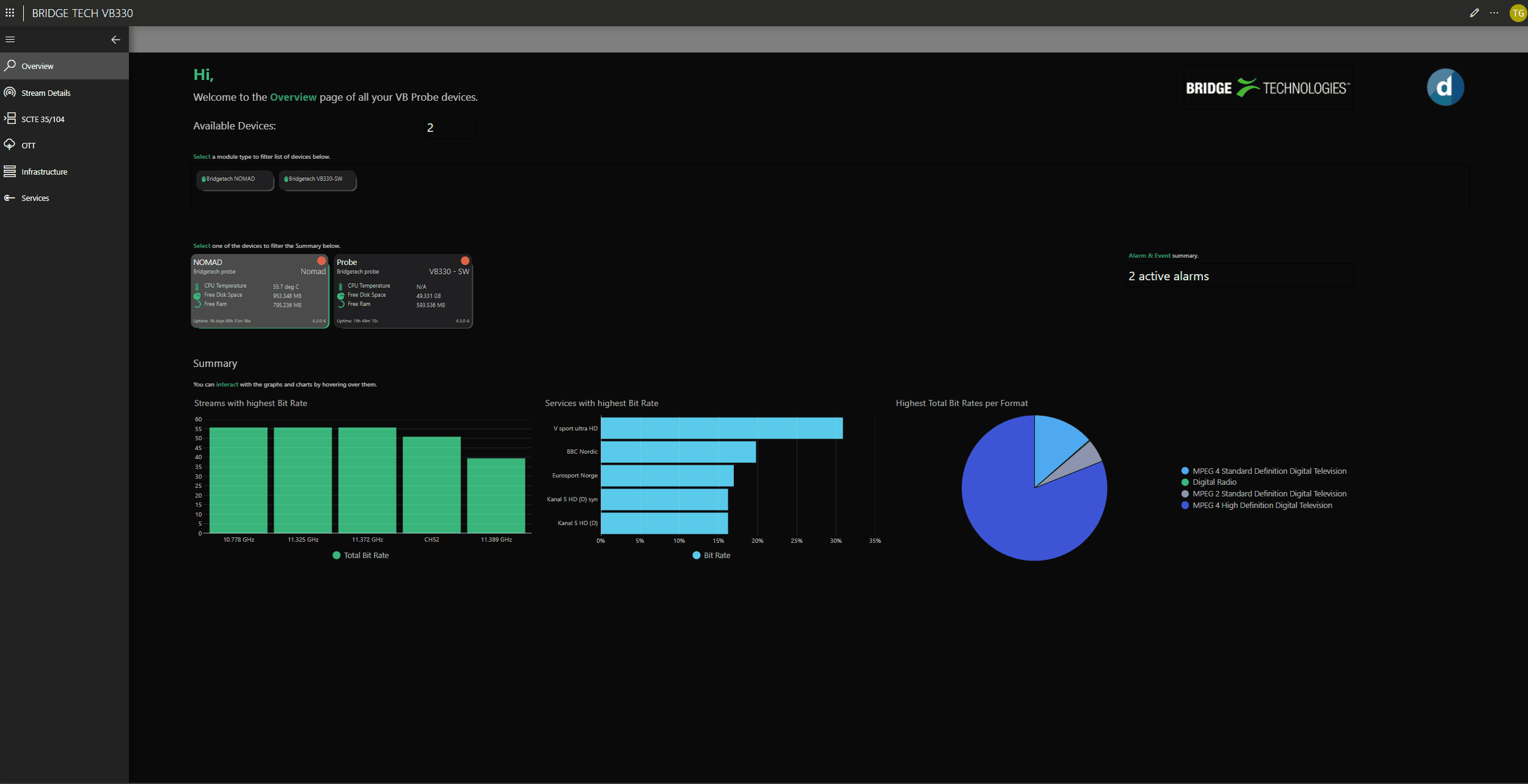
Task: Click the 11.372 GHz stream bar
Action: pos(367,480)
